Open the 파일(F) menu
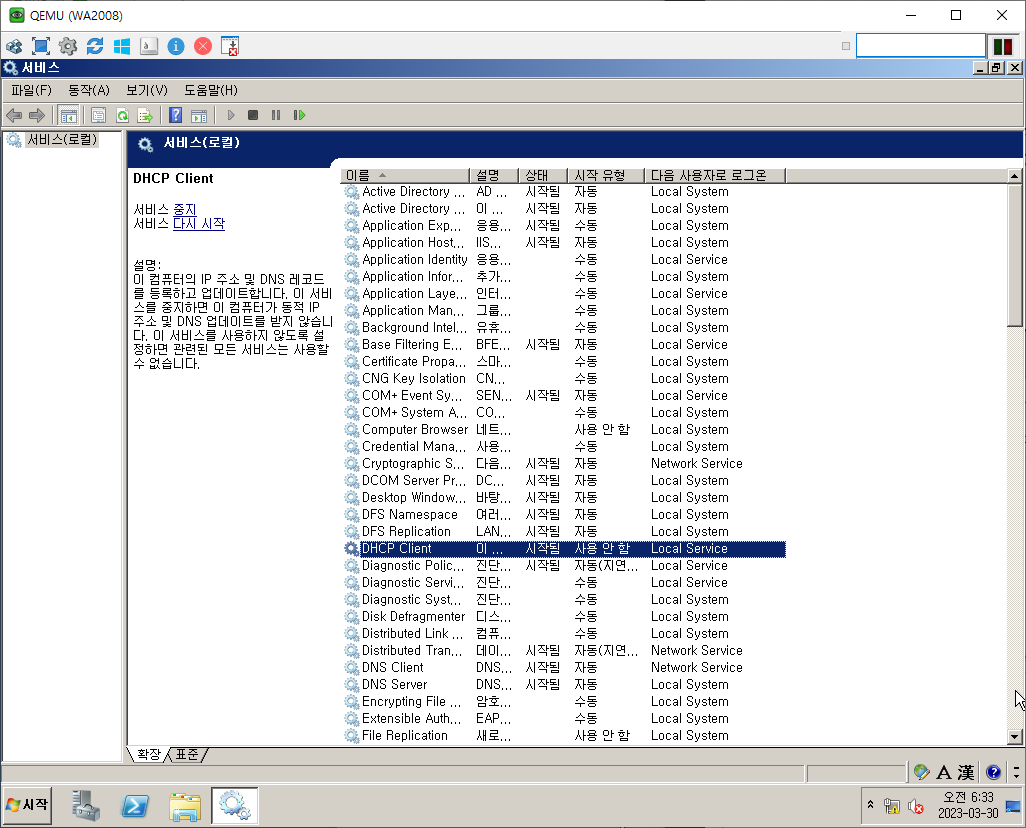Screen dimensions: 1026x828 [x=31, y=90]
